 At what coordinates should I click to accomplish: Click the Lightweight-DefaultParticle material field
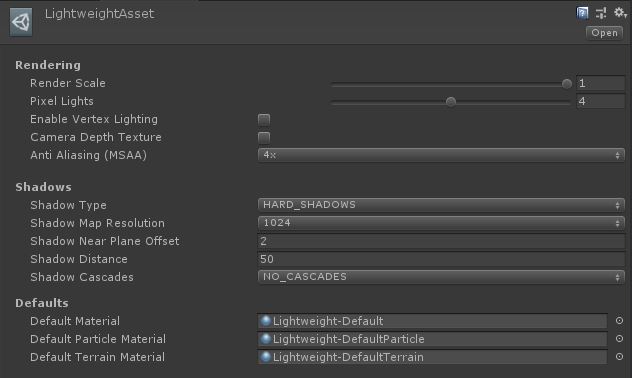click(432, 339)
